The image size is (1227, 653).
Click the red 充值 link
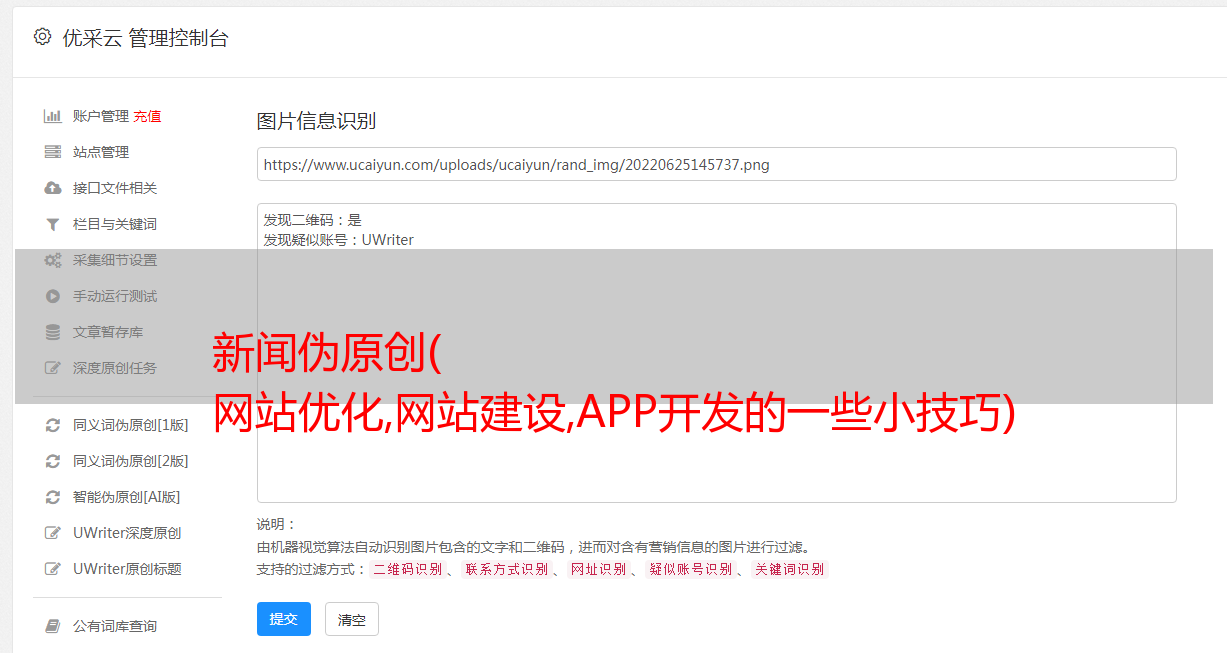click(x=147, y=116)
